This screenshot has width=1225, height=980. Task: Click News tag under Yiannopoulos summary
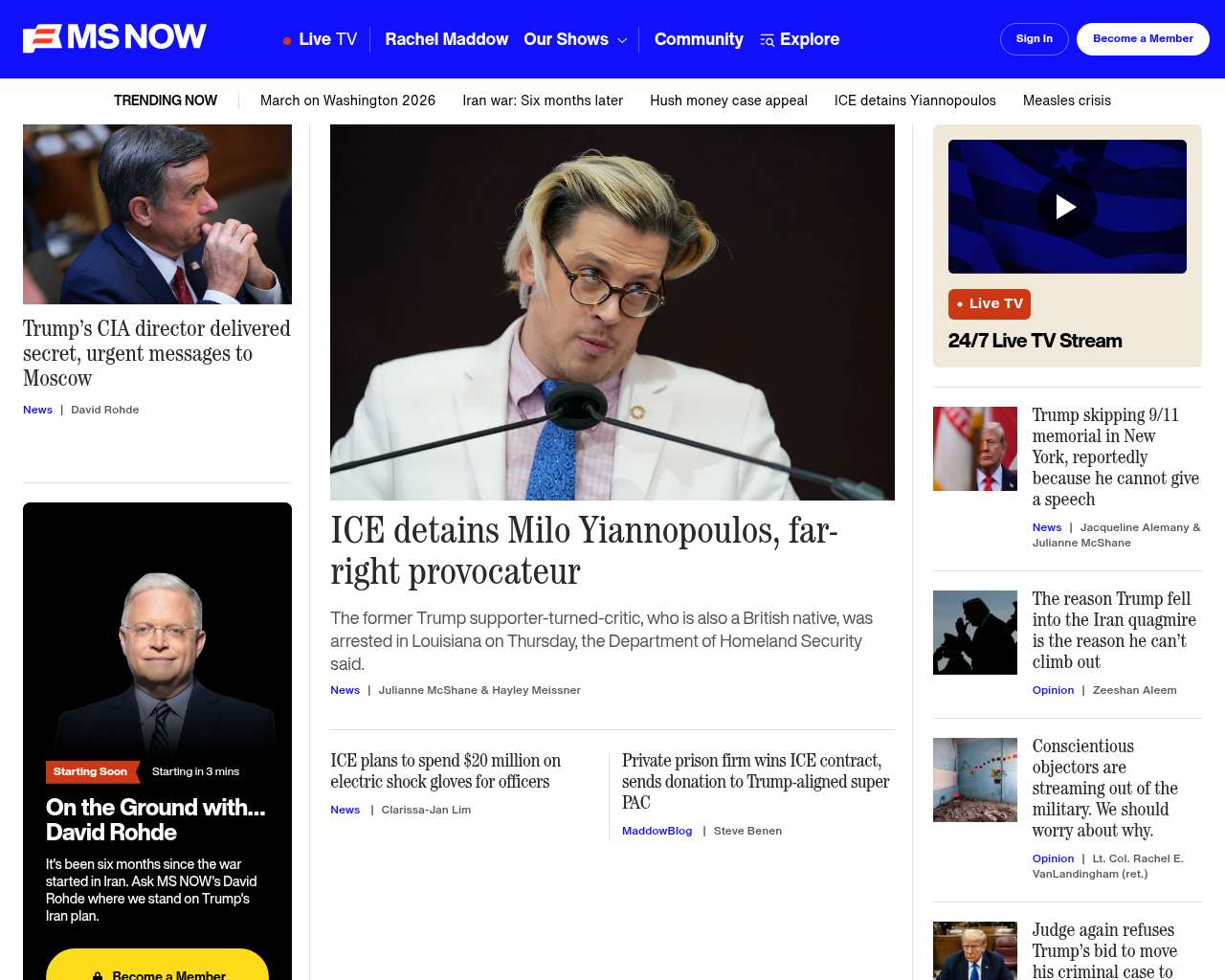(x=345, y=690)
